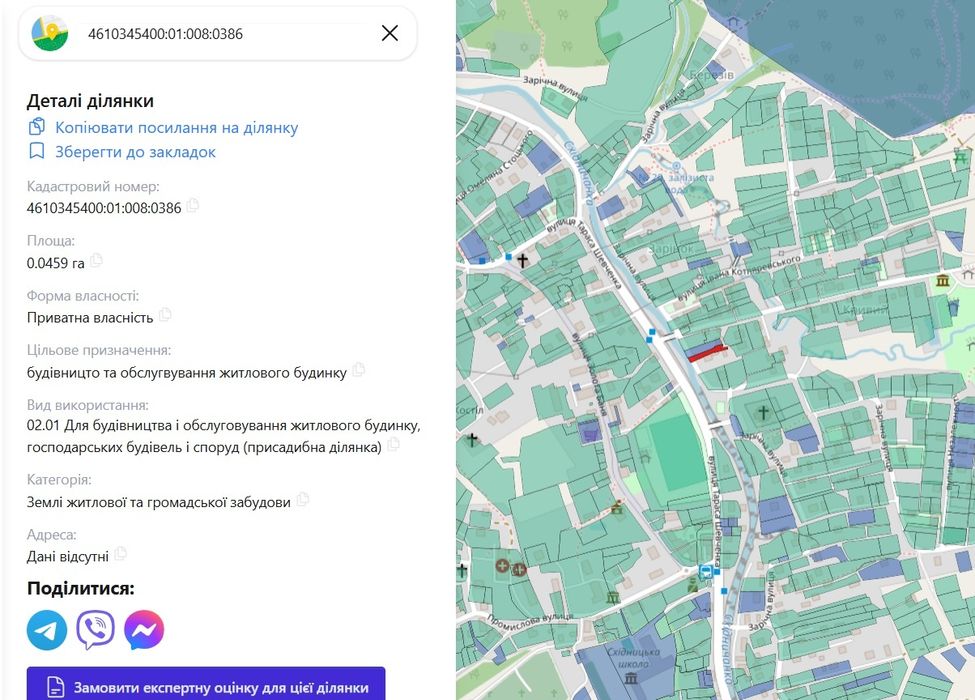The height and width of the screenshot is (700, 975).
Task: Click the cadastral number search field
Action: tap(220, 34)
